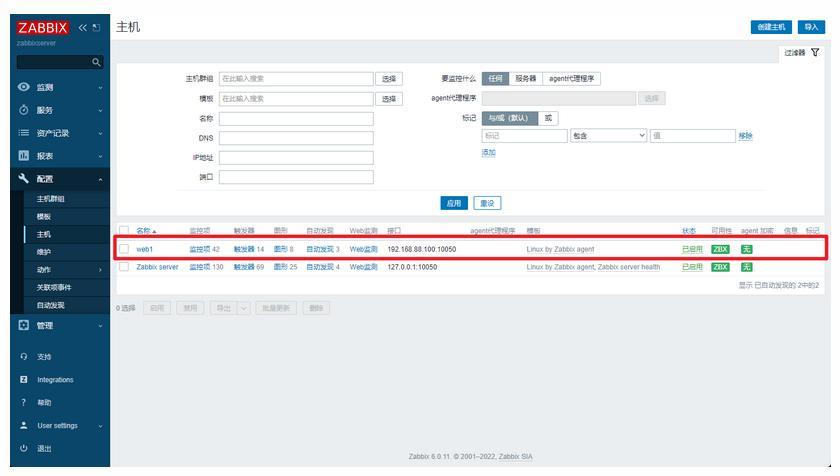840x476 pixels.
Task: Hide the sidebar using the window icon
Action: [x=96, y=28]
